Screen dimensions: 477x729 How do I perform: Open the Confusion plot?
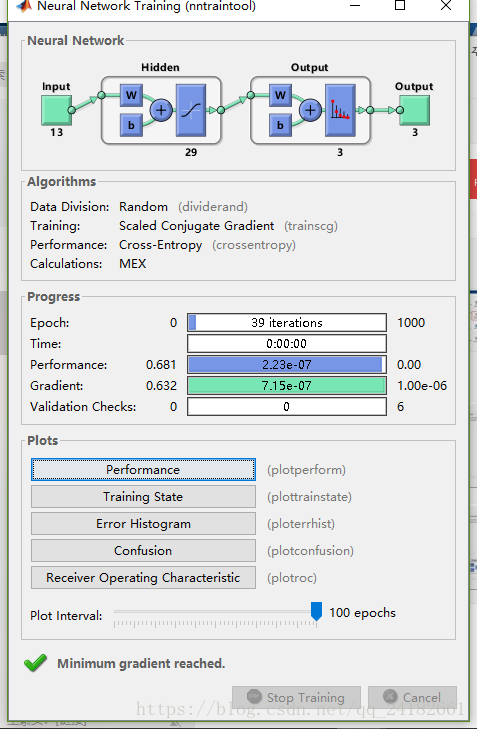click(143, 550)
